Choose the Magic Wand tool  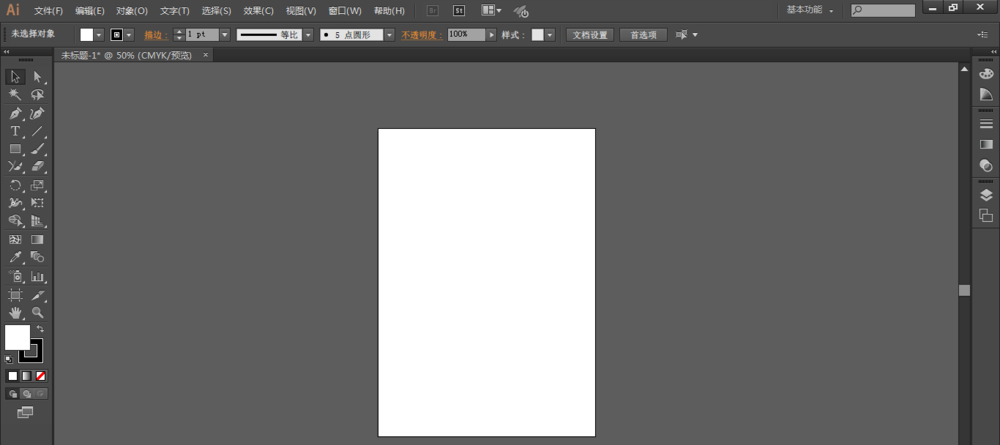click(x=16, y=95)
